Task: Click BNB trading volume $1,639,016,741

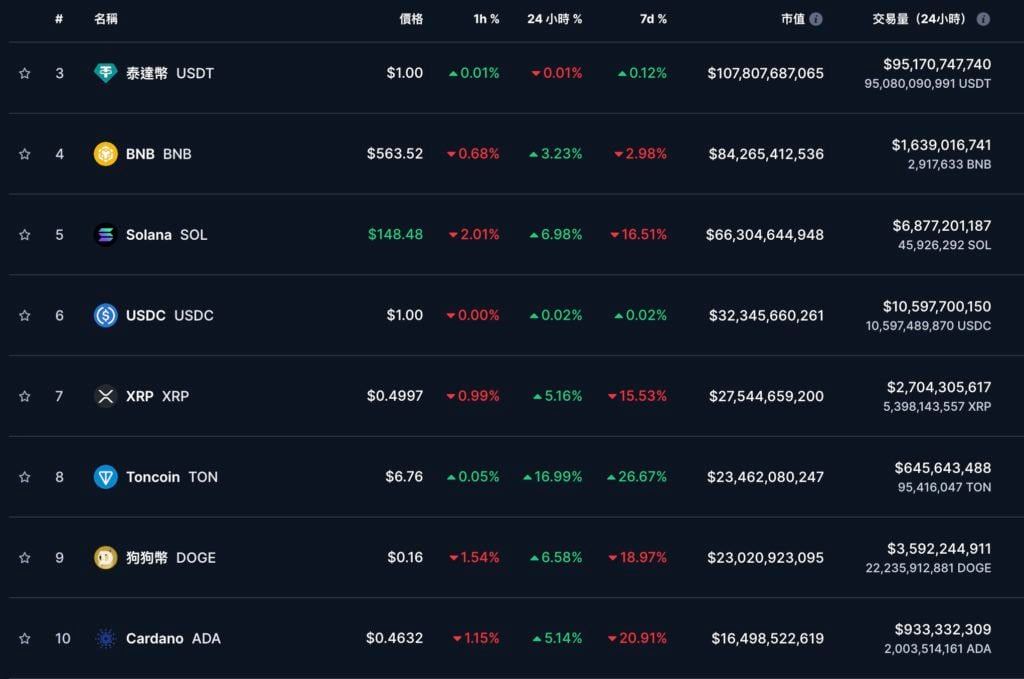Action: (x=941, y=145)
